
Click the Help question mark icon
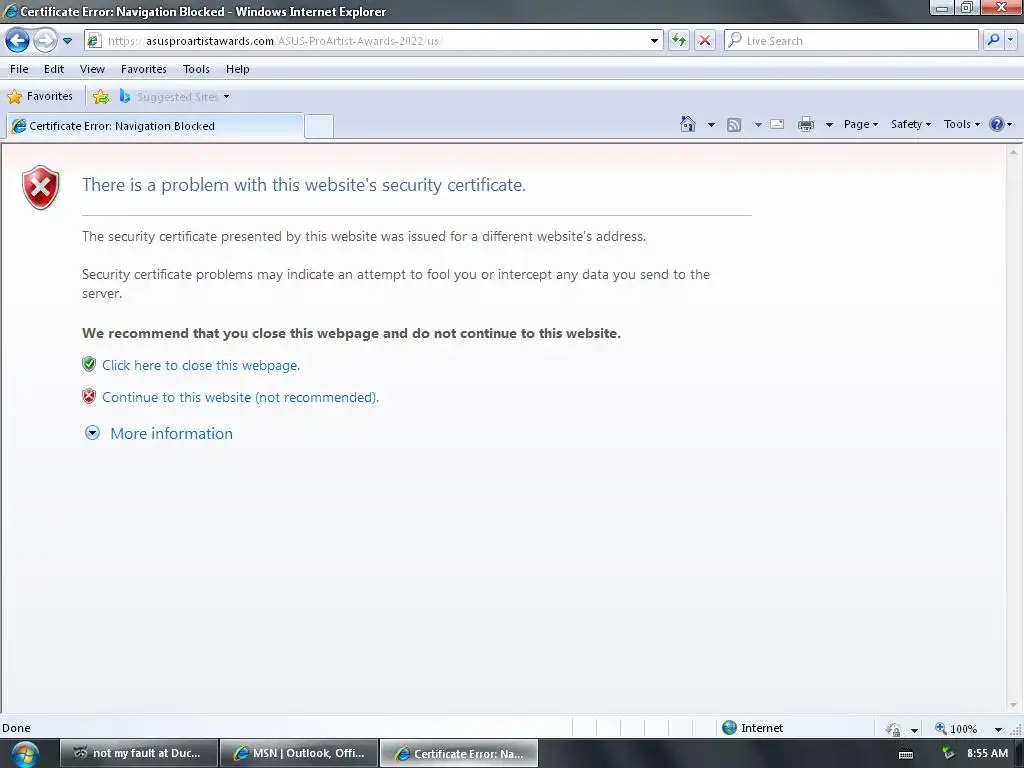click(997, 124)
